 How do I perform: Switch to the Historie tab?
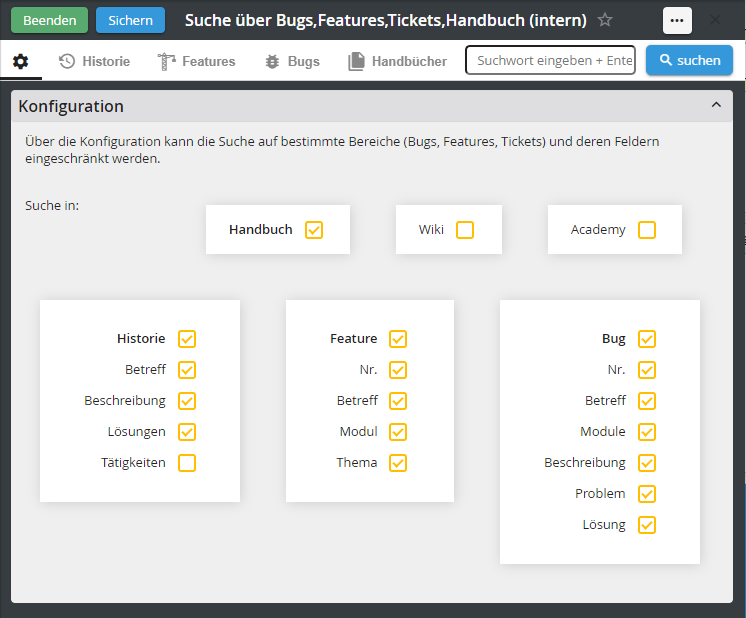pos(94,61)
